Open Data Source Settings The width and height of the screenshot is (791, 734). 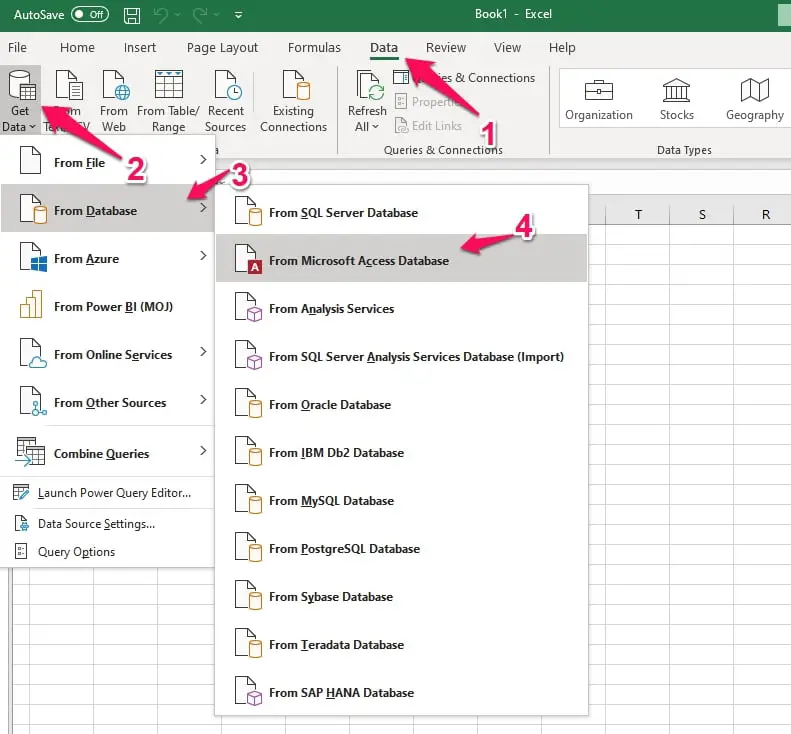(108, 524)
